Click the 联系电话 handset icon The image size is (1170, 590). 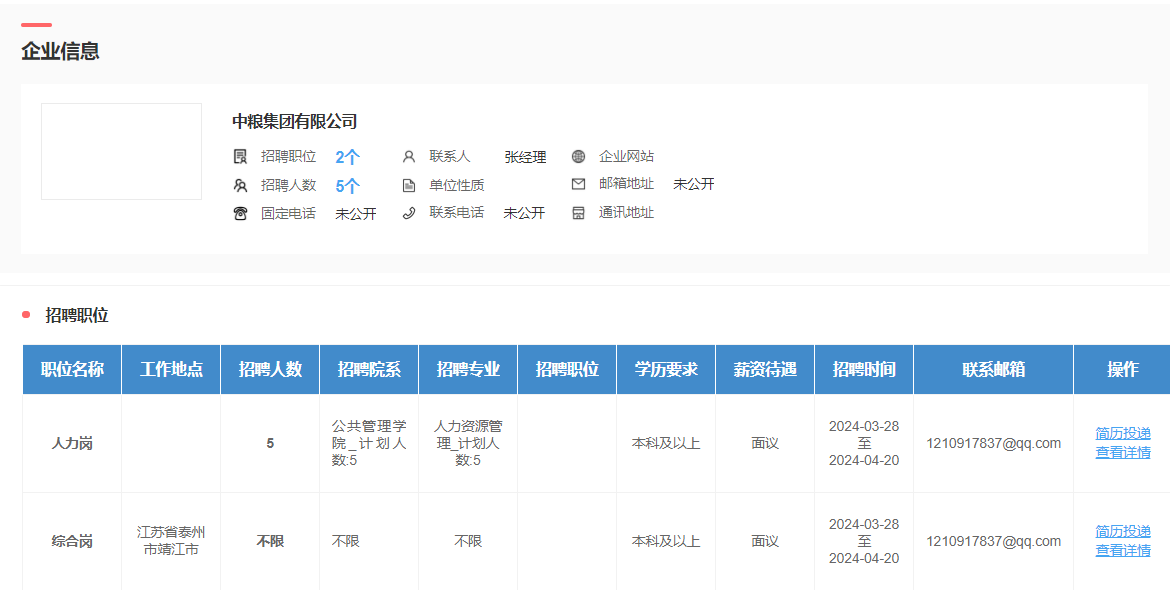click(x=408, y=213)
